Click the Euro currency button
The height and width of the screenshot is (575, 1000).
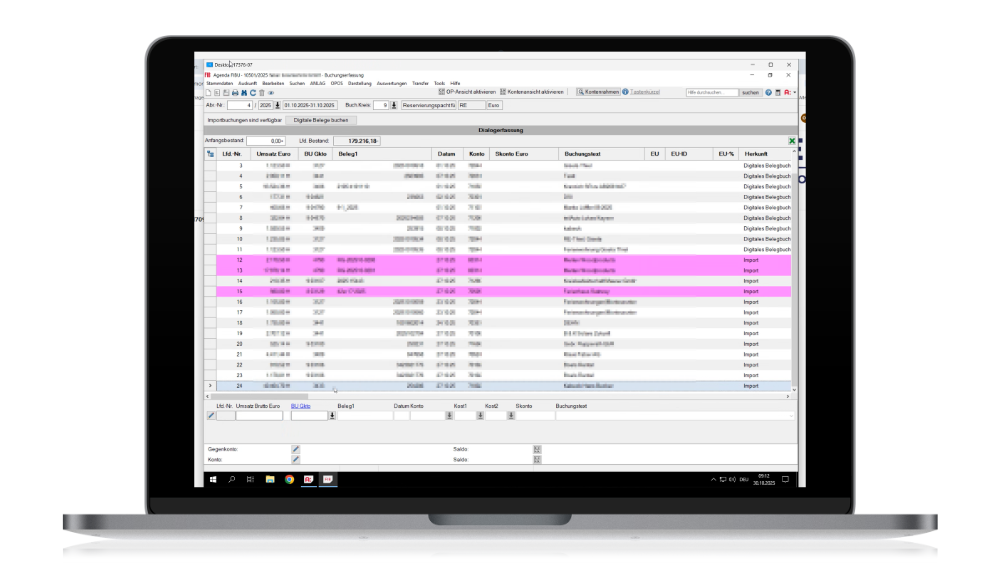pos(494,105)
